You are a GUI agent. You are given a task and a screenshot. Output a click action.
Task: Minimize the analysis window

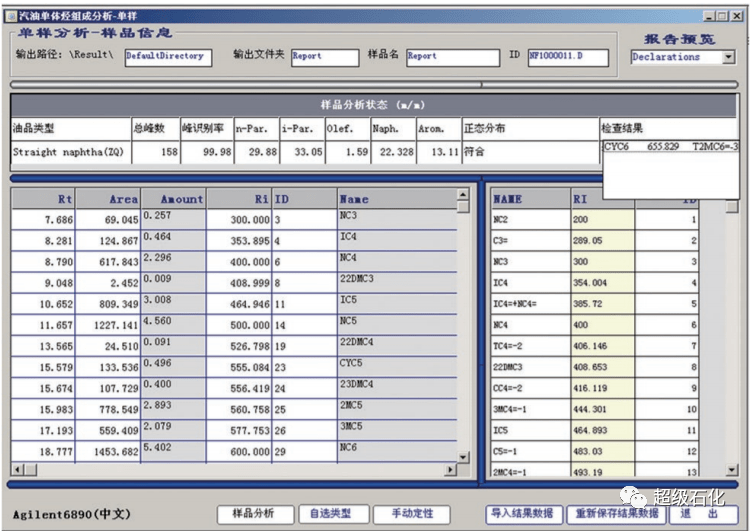click(709, 16)
